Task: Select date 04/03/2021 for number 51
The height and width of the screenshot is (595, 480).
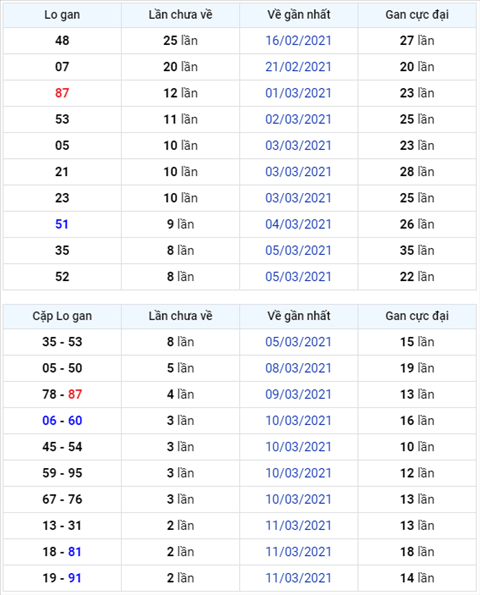Action: tap(298, 224)
